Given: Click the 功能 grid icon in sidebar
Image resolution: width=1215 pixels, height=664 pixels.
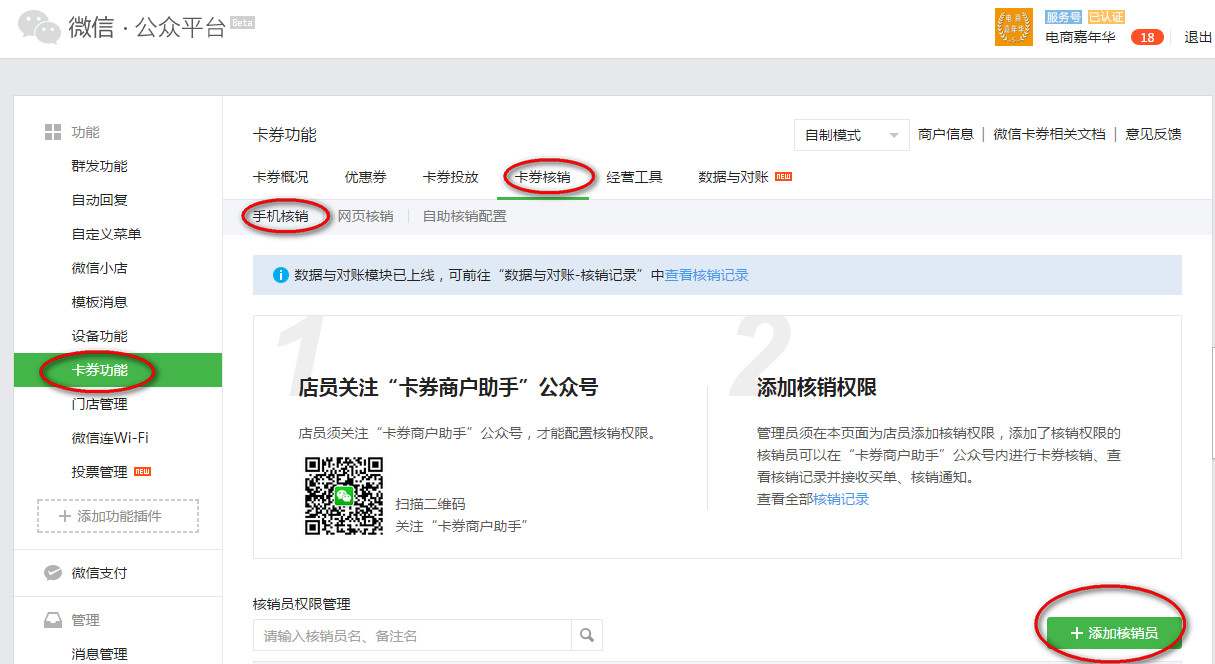Looking at the screenshot, I should [x=53, y=132].
